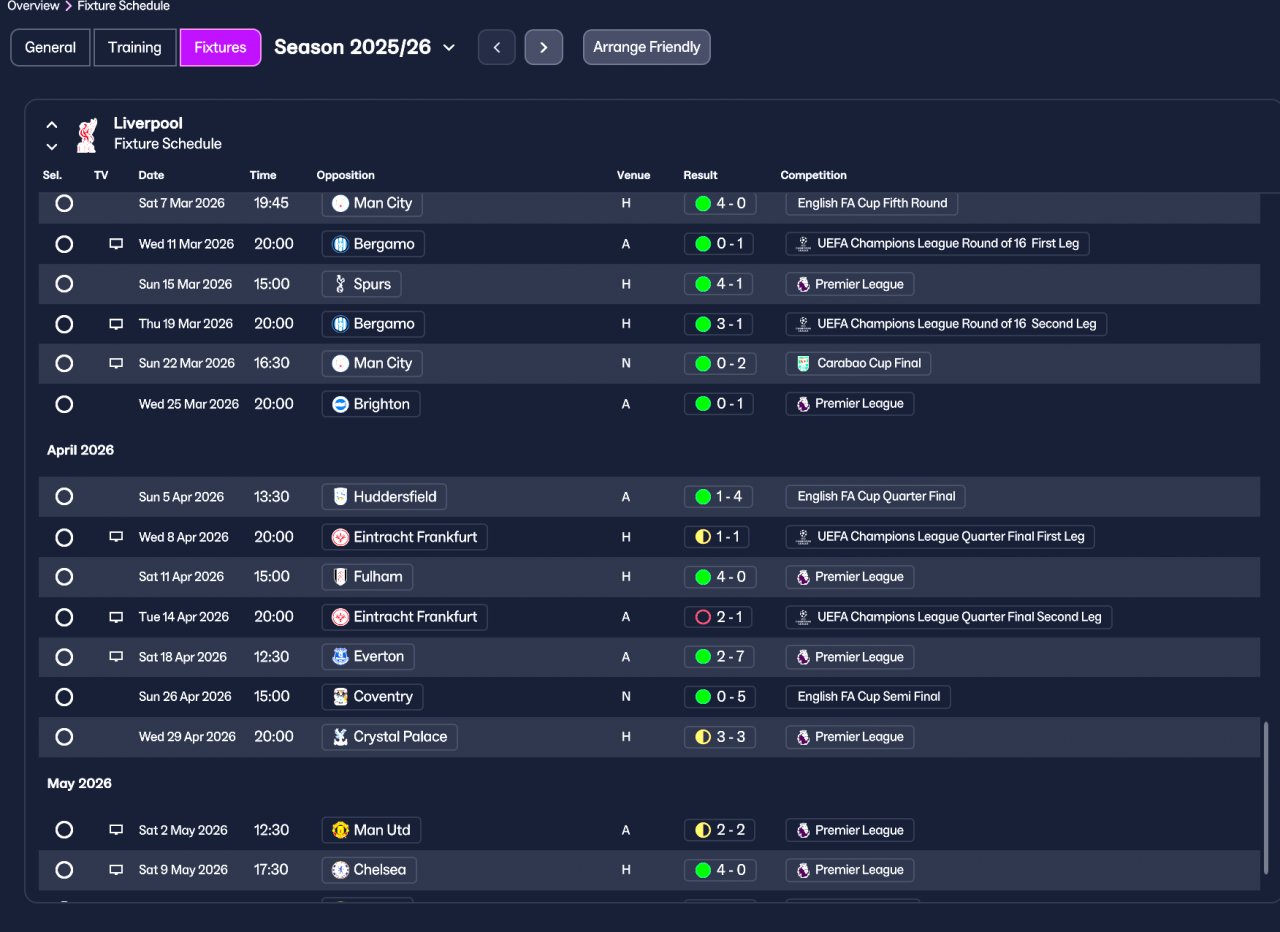Switch to the General tab
This screenshot has width=1280, height=932.
[50, 47]
